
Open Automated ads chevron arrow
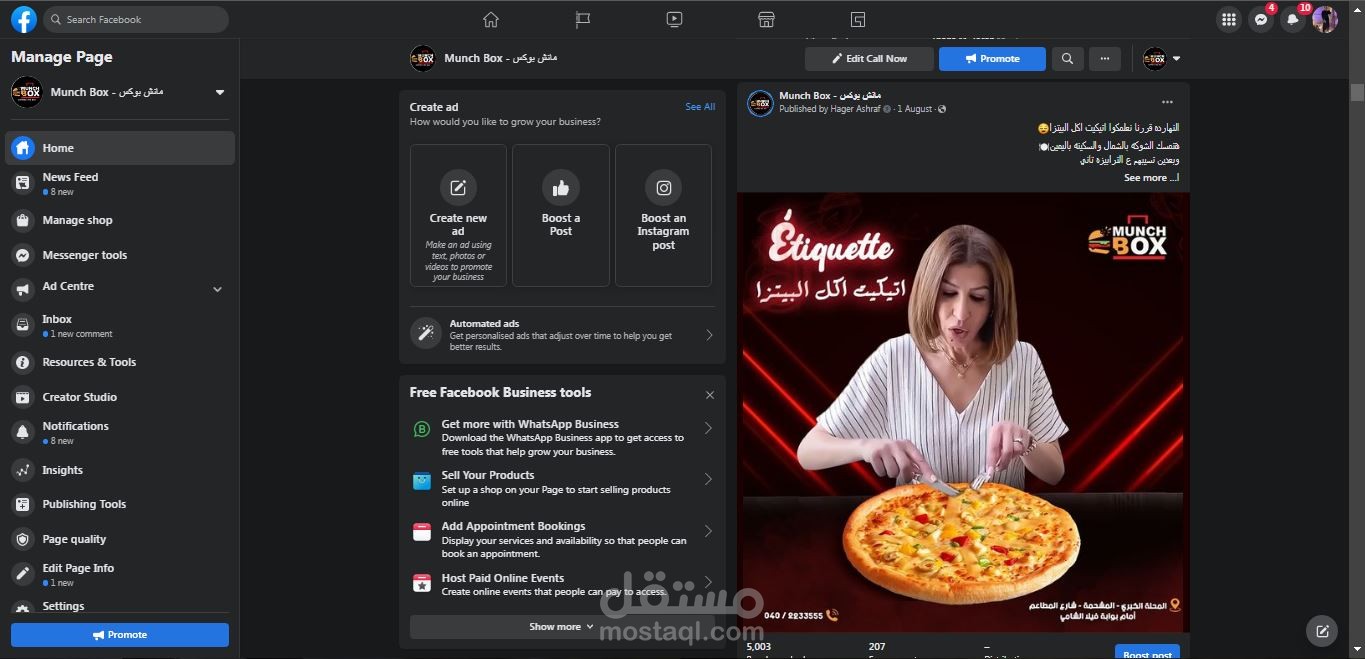[x=709, y=335]
